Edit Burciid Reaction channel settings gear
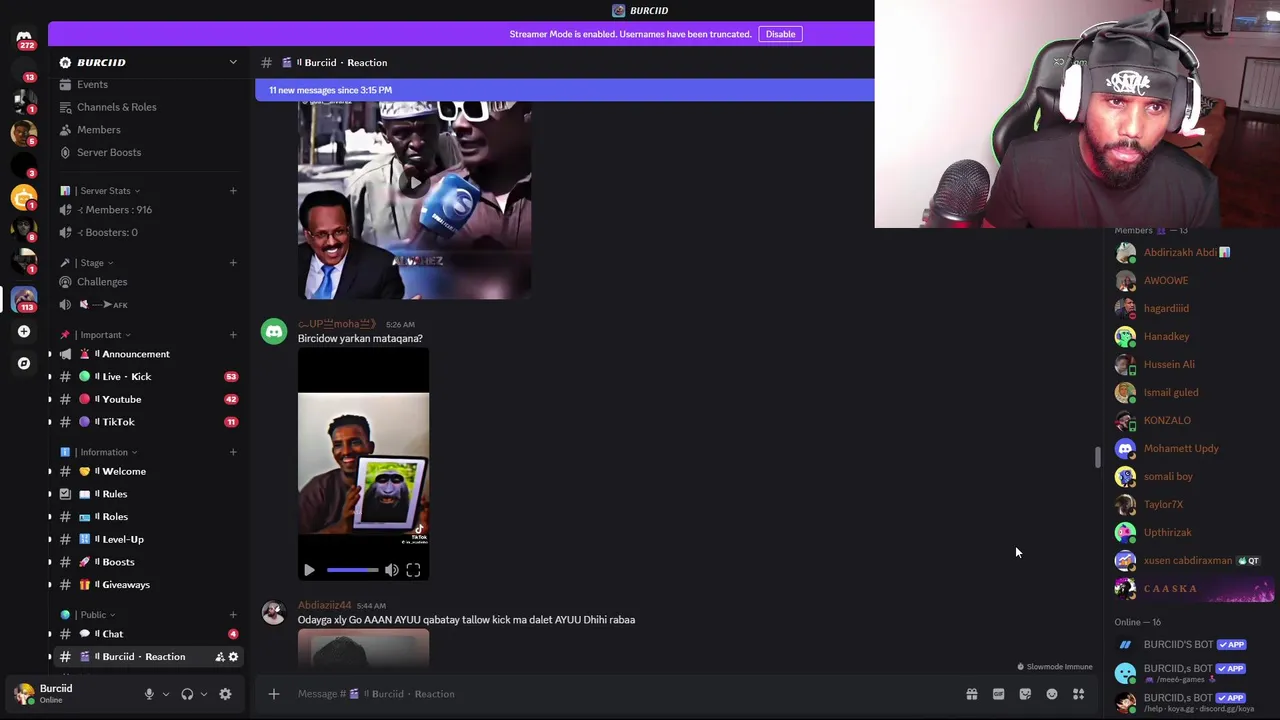Viewport: 1280px width, 720px height. click(233, 657)
